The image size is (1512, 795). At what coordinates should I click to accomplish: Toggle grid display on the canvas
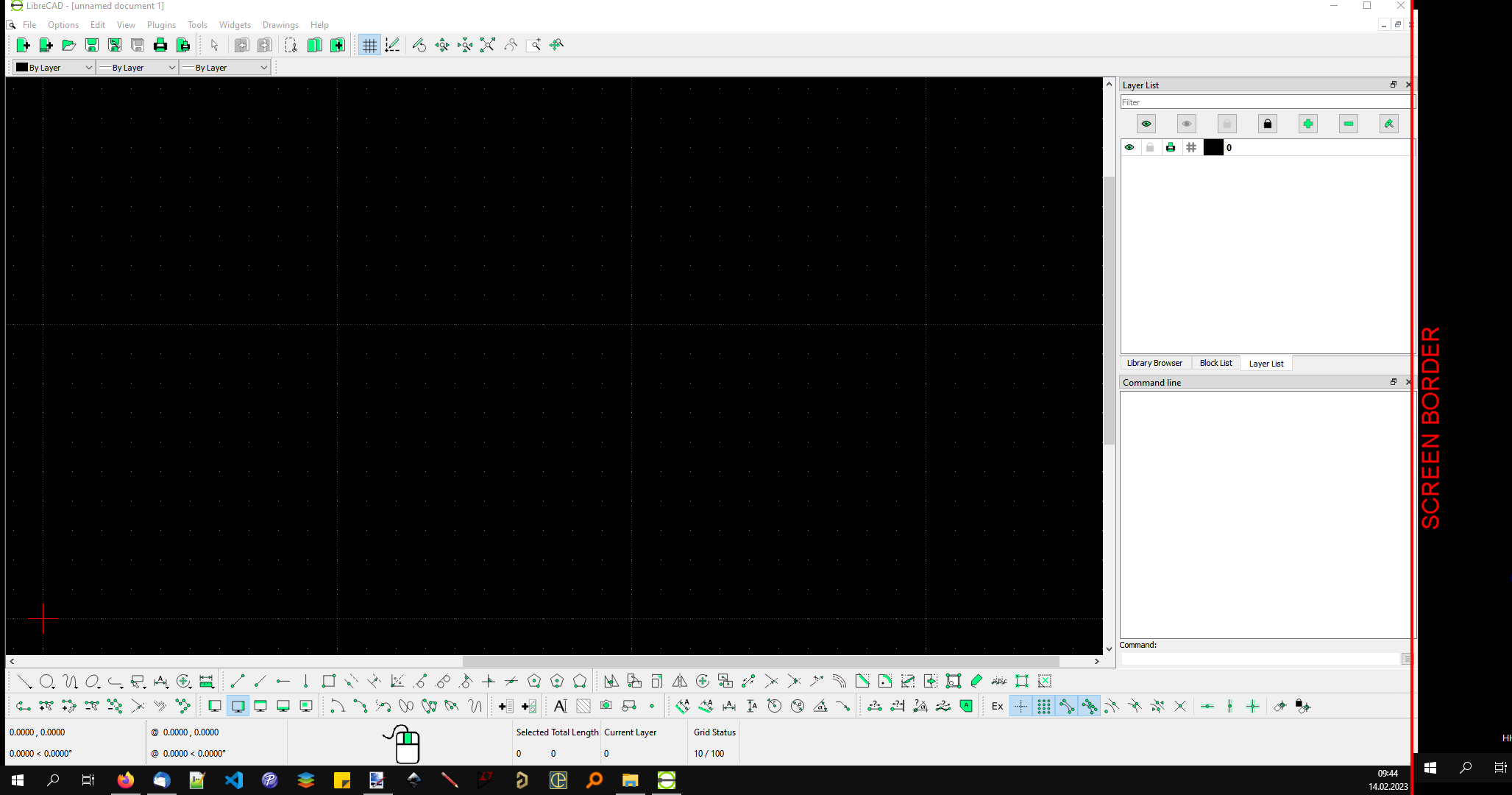click(x=369, y=45)
